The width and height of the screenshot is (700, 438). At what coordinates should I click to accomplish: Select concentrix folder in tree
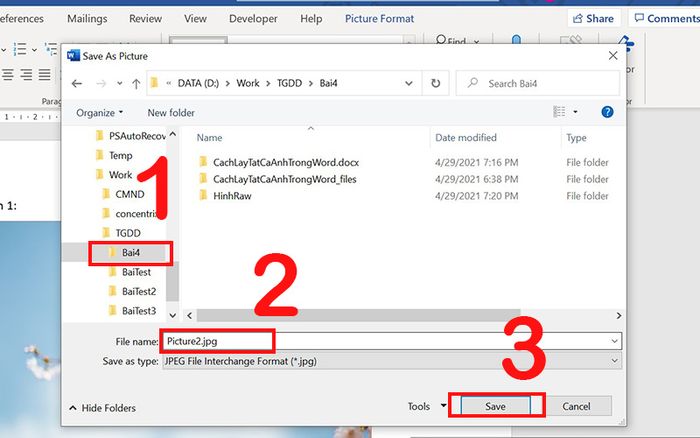pyautogui.click(x=129, y=213)
